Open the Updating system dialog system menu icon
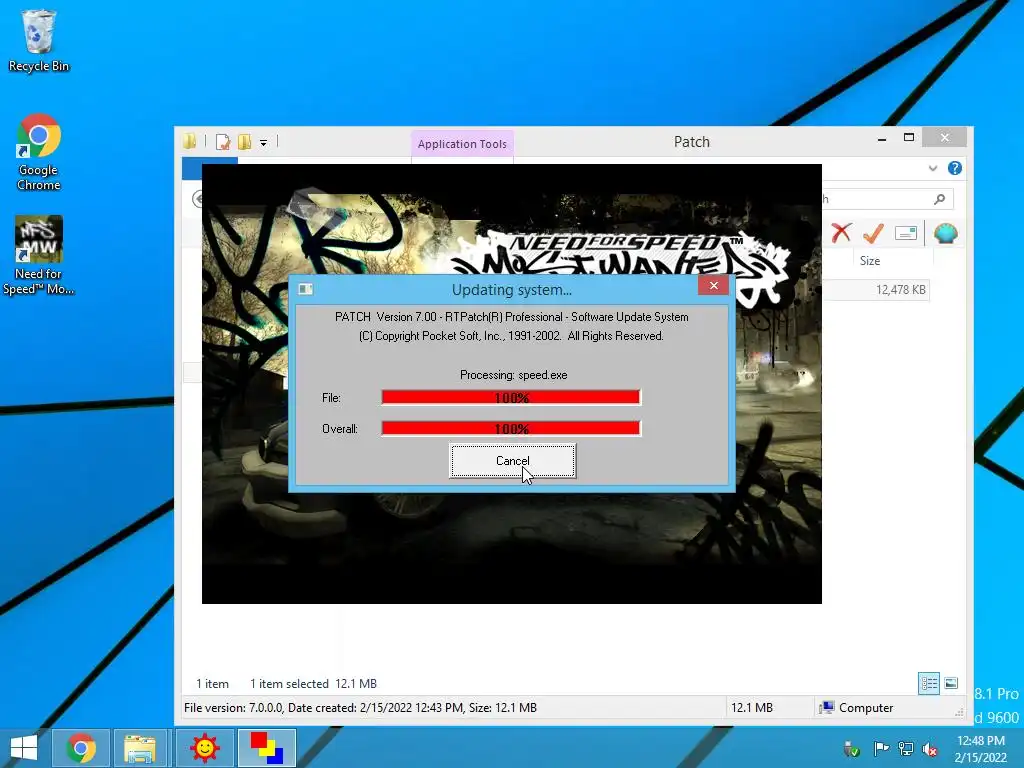 (306, 289)
